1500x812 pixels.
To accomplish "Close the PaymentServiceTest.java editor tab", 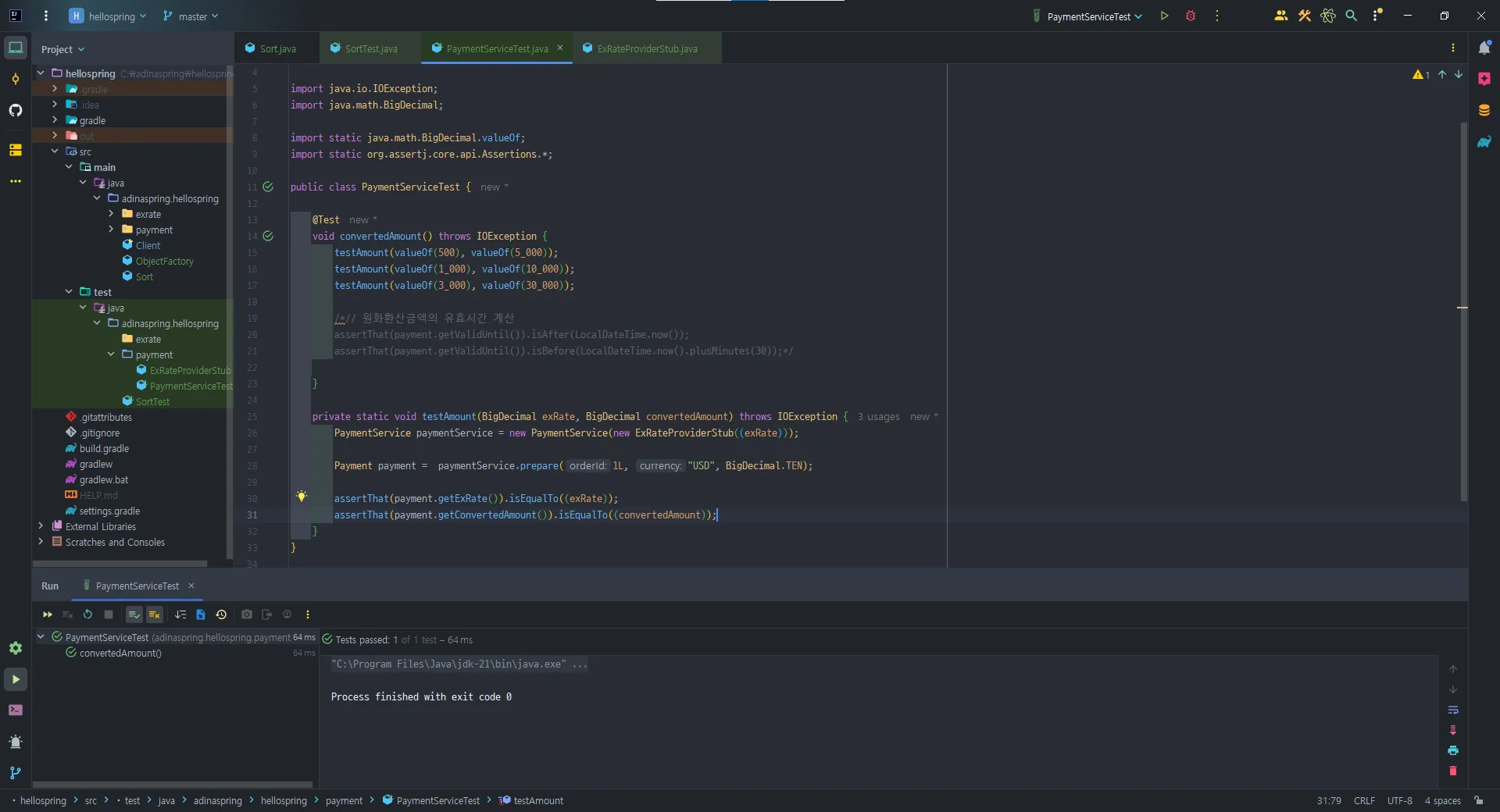I will (x=560, y=48).
